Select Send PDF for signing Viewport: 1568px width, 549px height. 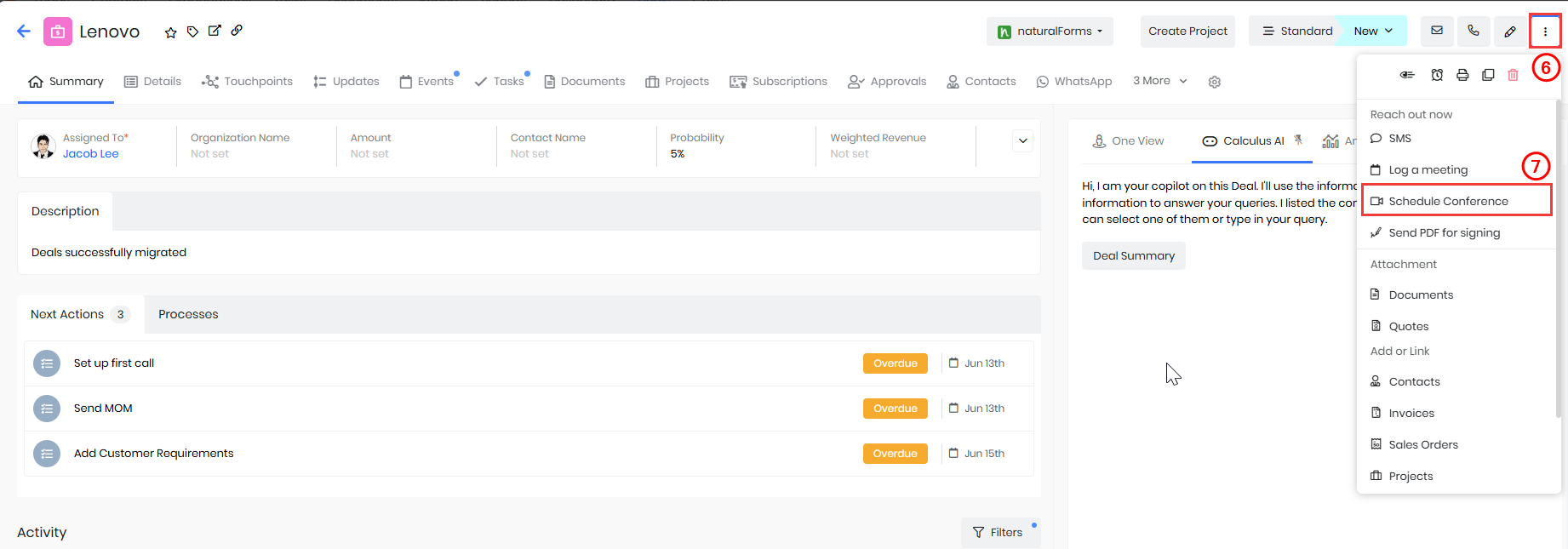(1456, 233)
